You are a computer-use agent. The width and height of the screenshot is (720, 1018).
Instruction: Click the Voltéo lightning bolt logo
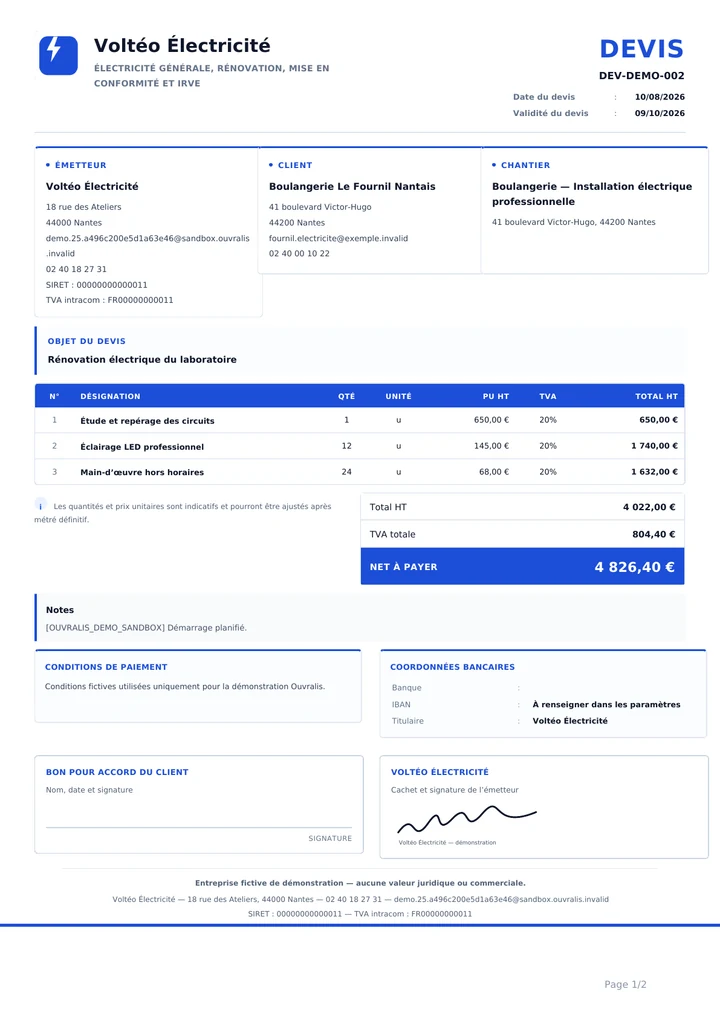pos(58,55)
